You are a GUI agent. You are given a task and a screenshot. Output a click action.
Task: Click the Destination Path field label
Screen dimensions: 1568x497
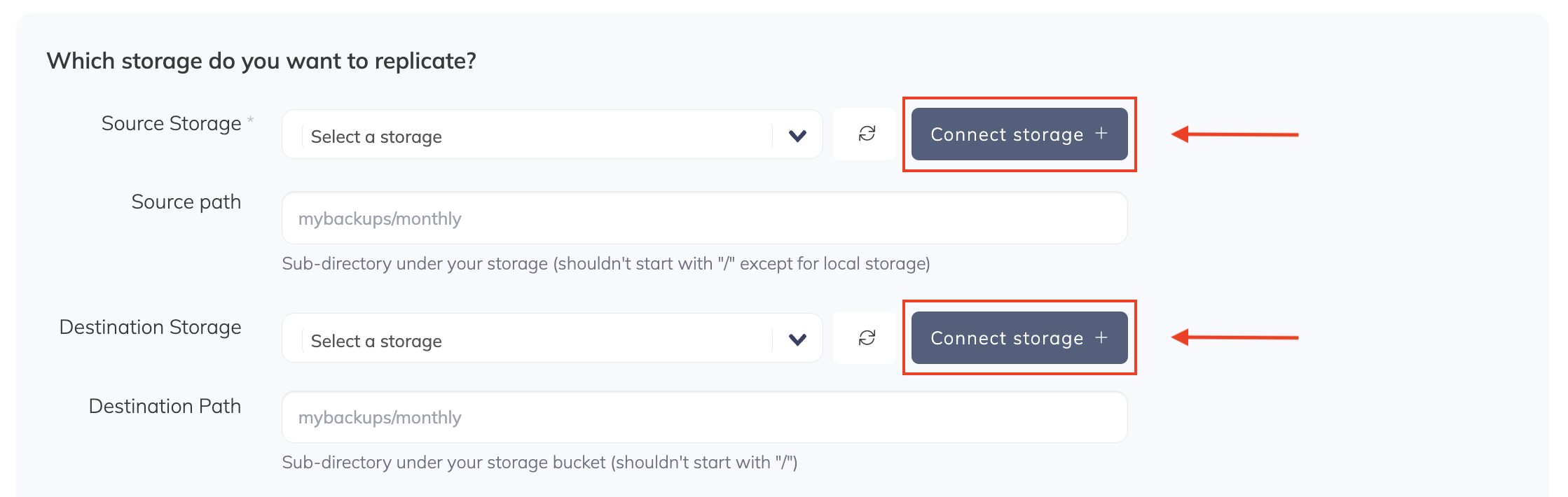tap(165, 407)
